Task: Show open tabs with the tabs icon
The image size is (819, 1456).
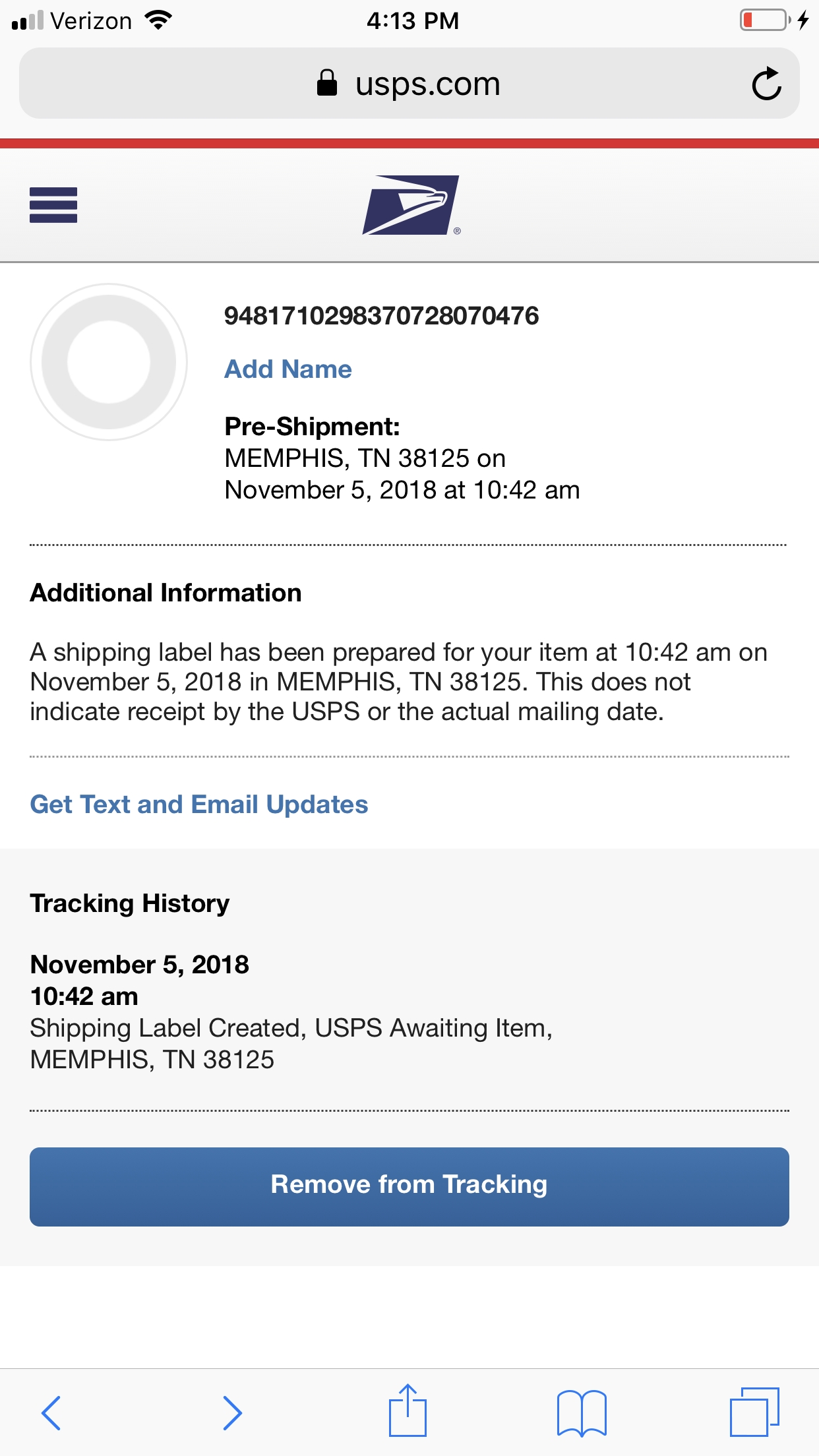Action: point(754,1412)
